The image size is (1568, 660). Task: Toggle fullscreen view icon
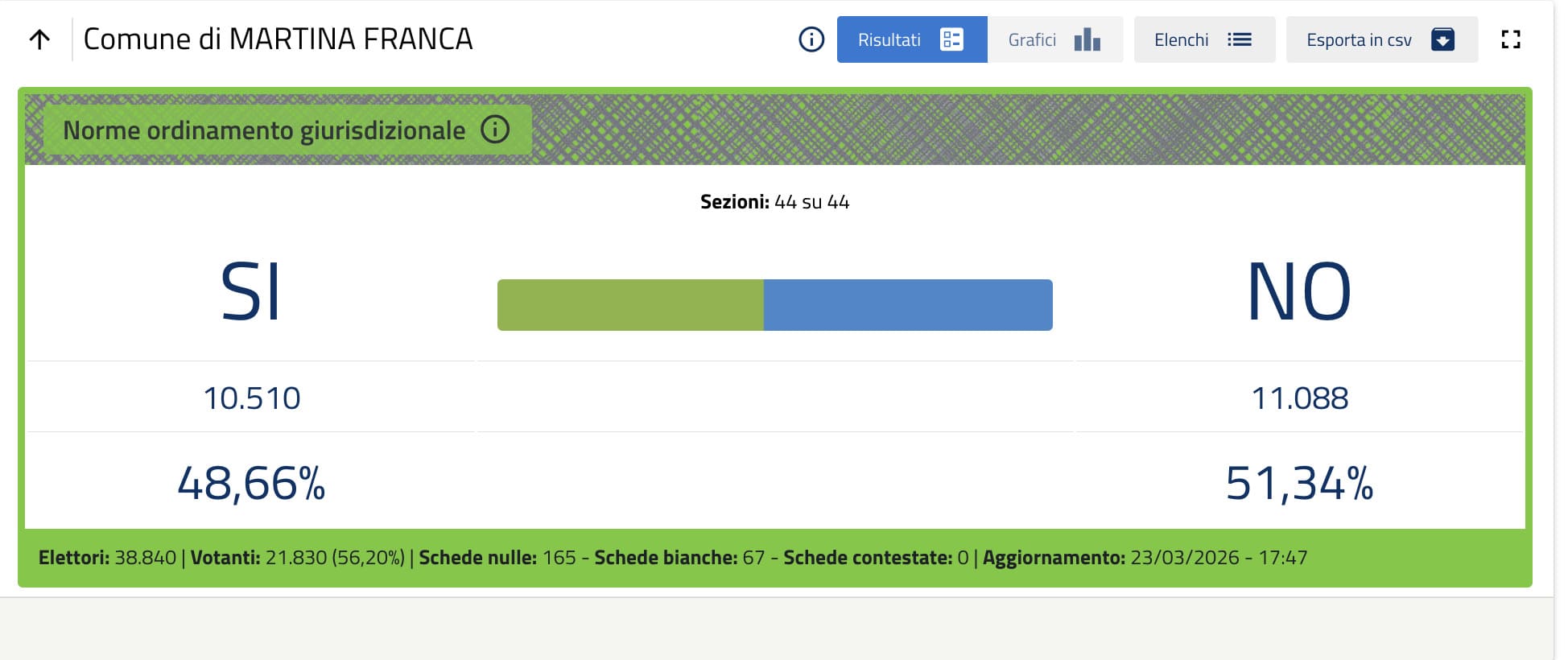[1511, 39]
